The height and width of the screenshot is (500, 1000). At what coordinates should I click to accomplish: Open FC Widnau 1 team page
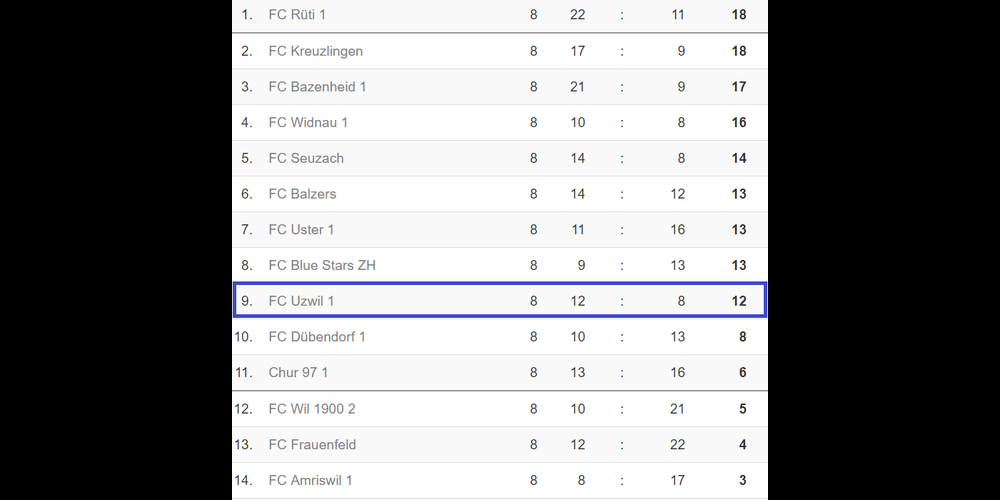[x=308, y=123]
